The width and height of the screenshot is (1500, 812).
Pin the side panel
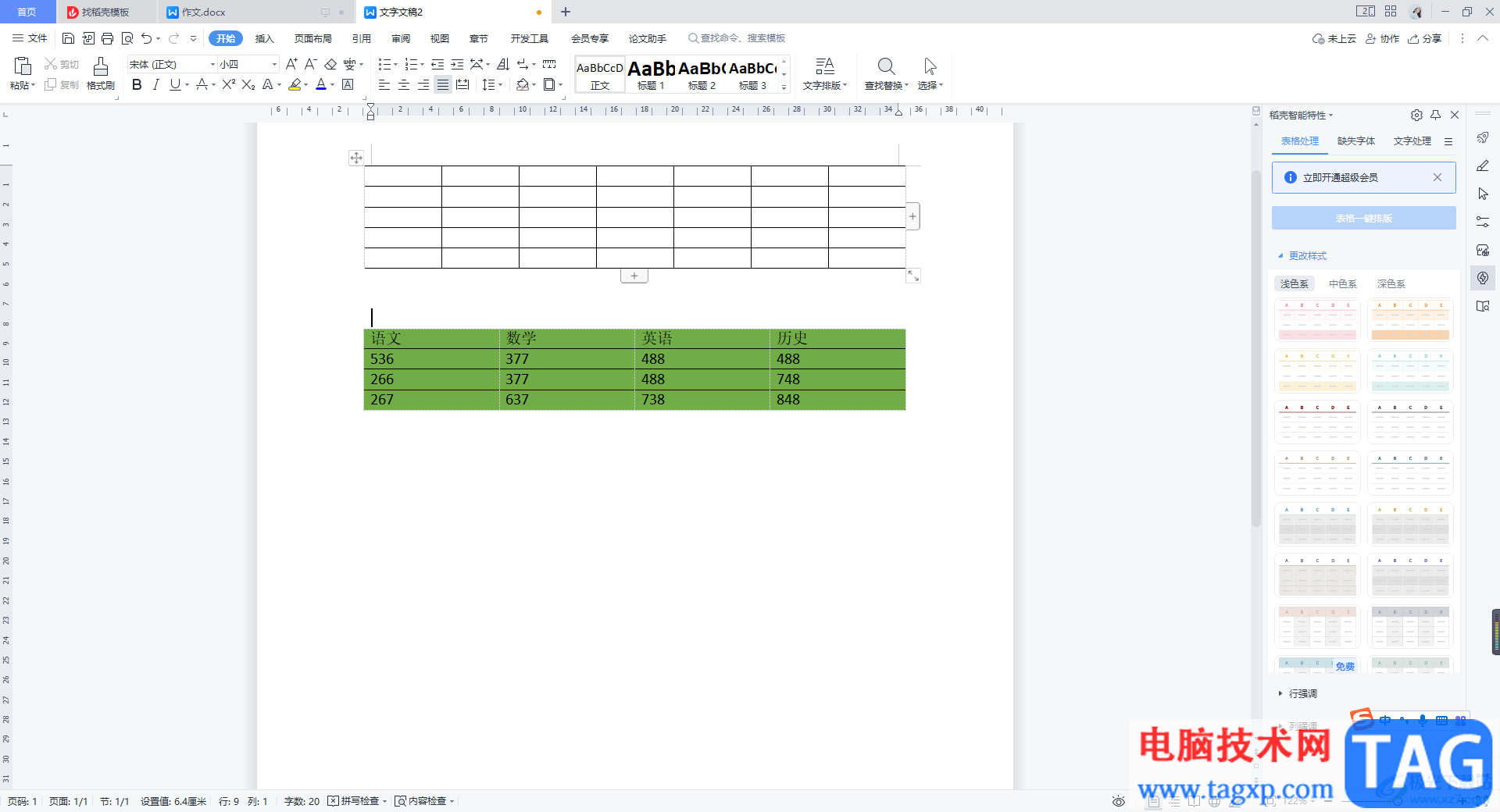[x=1435, y=116]
